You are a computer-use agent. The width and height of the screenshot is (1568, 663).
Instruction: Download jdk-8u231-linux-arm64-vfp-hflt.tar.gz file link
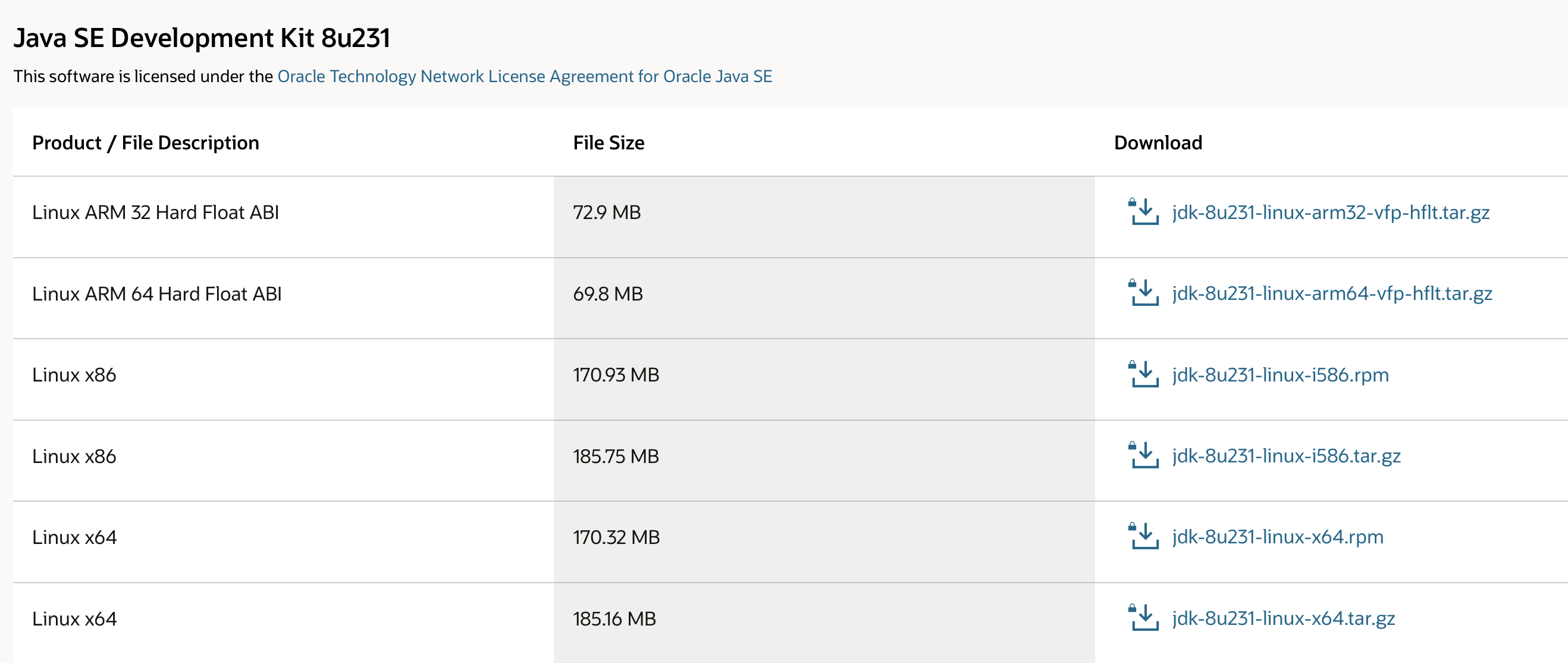(x=1331, y=293)
